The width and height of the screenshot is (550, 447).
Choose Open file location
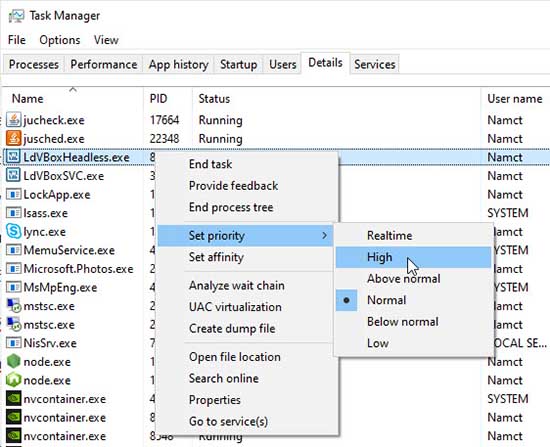(x=235, y=357)
